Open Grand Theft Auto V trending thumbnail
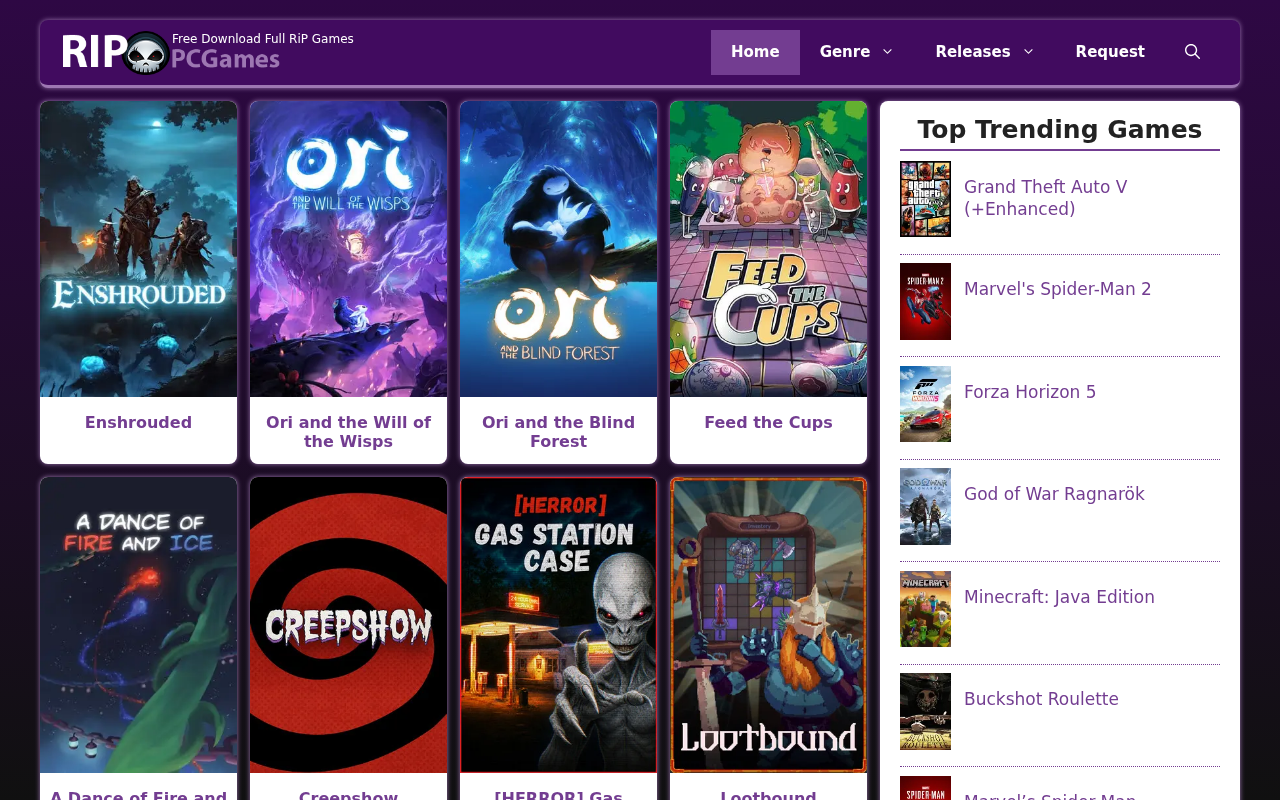Viewport: 1280px width, 800px height. tap(926, 199)
